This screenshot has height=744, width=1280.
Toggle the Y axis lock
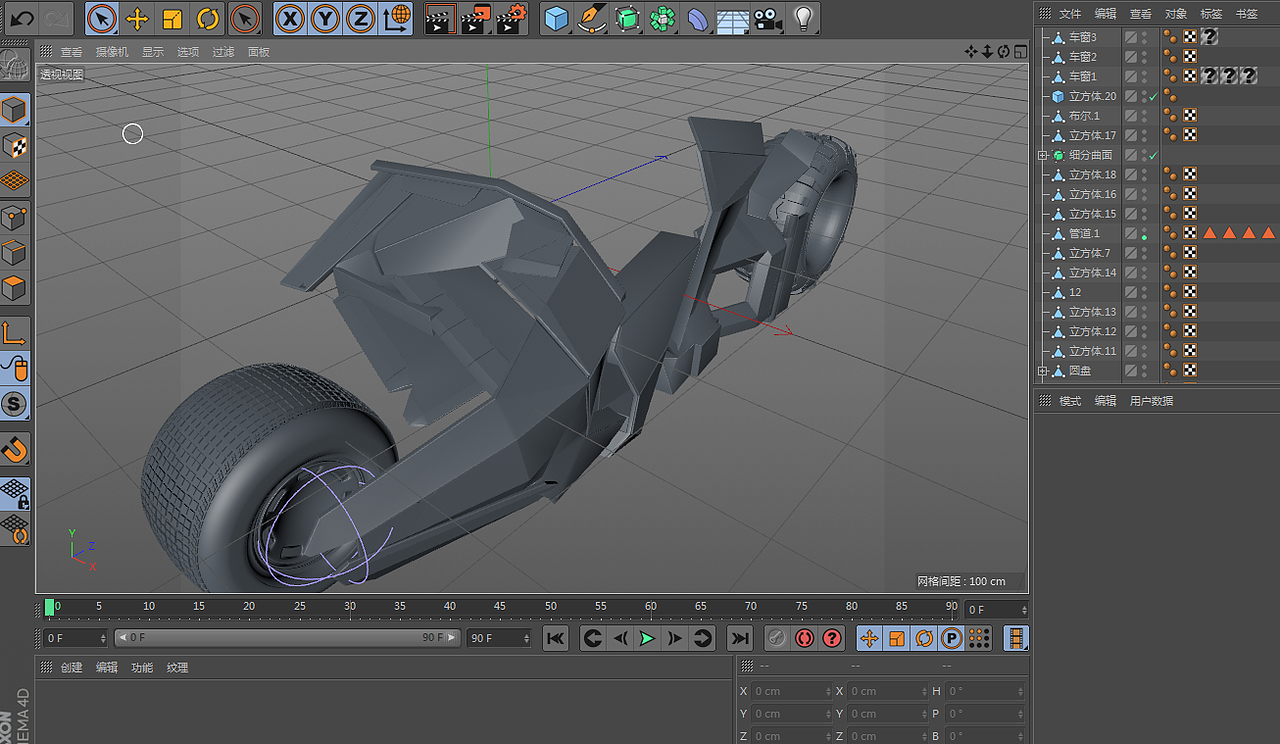(324, 18)
